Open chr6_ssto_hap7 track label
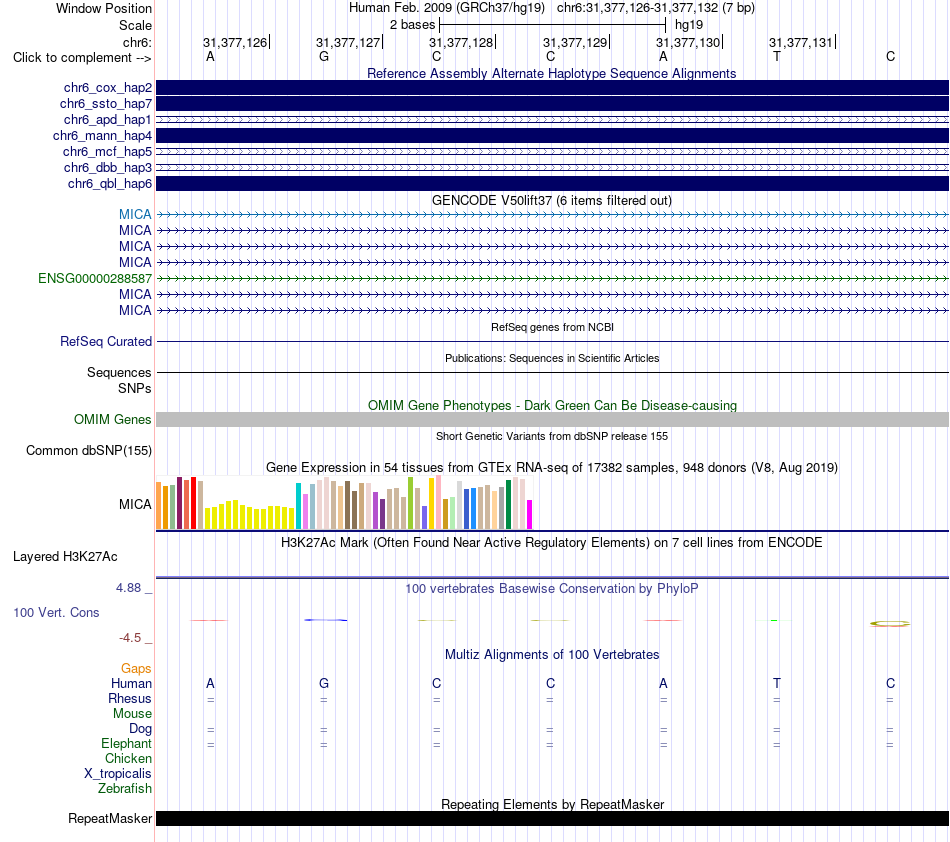 105,104
